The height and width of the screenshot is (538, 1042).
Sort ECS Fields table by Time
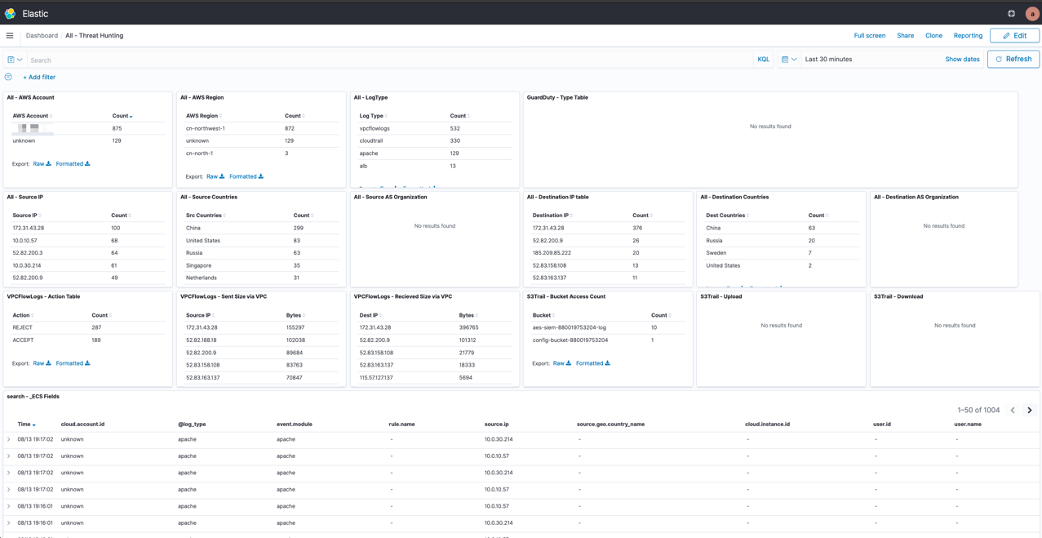click(27, 423)
